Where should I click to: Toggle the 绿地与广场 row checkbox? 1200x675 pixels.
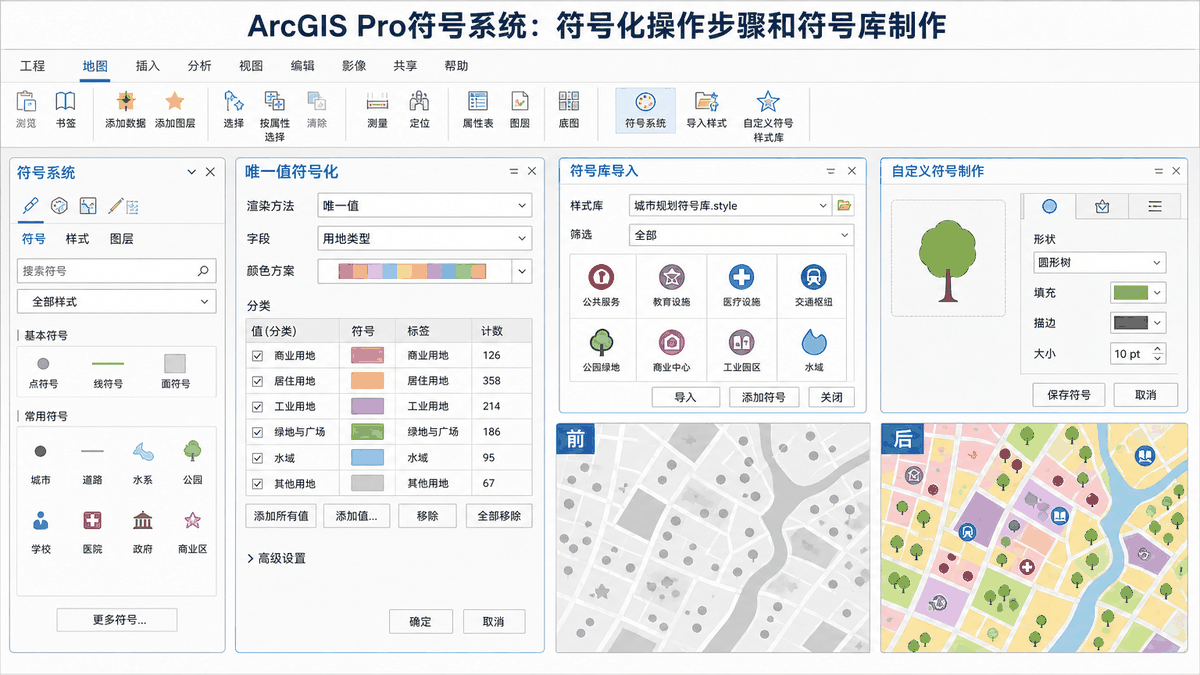(258, 432)
